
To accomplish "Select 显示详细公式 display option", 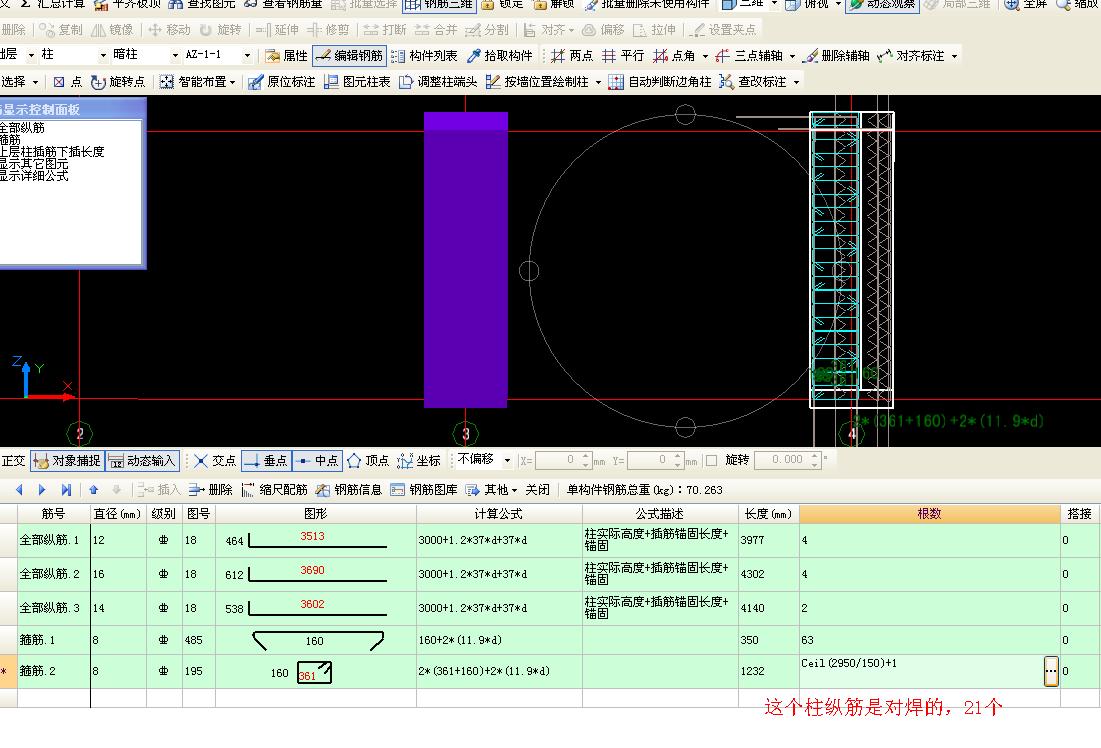I will (x=34, y=176).
